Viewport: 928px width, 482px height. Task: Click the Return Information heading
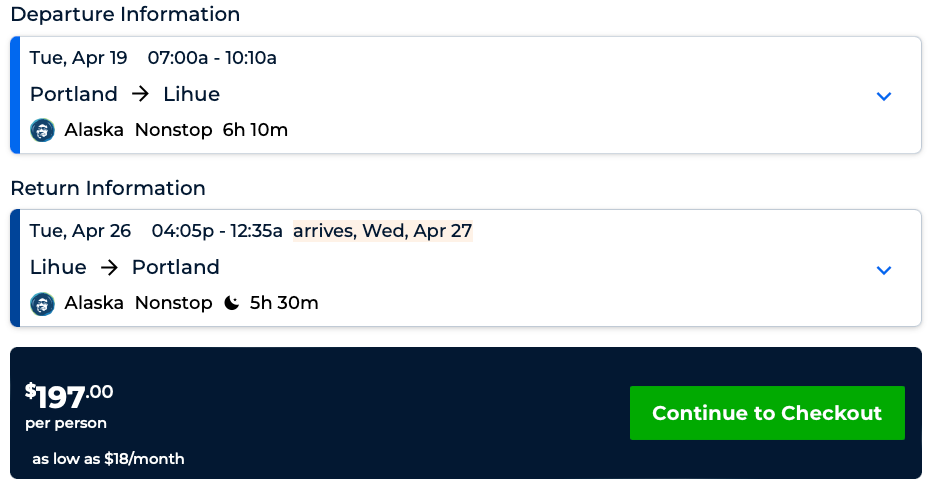pos(108,188)
